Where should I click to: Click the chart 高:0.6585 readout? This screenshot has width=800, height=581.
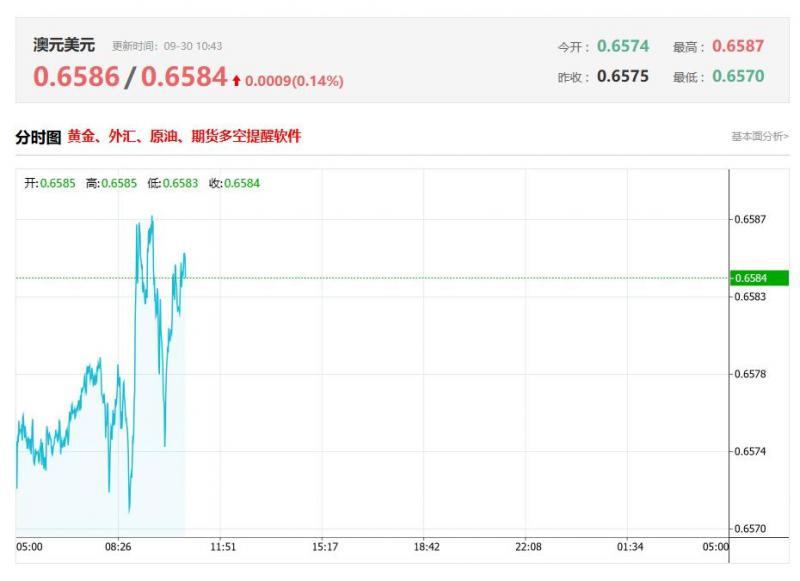pos(111,183)
